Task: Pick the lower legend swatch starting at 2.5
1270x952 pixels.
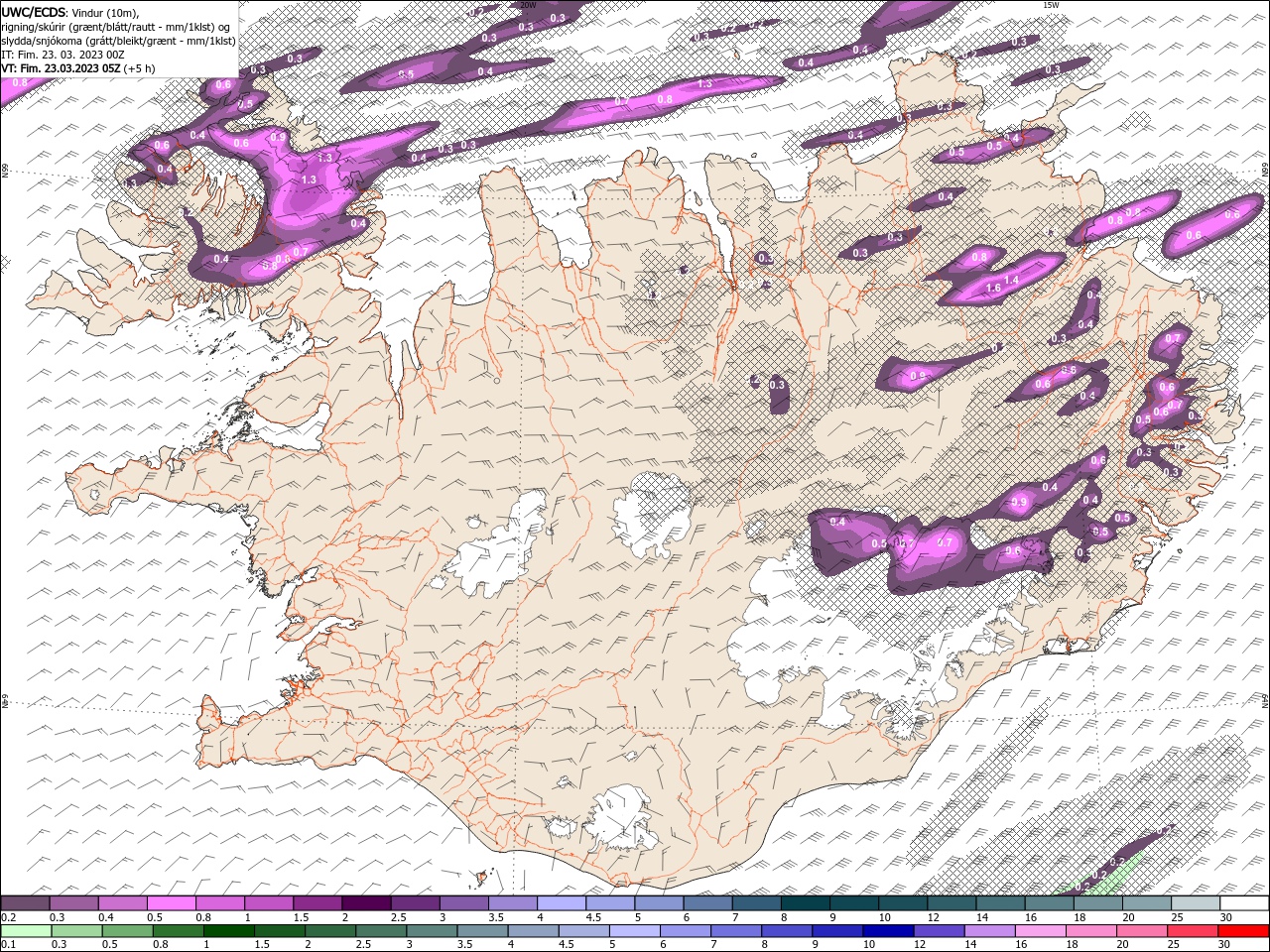Action: (x=380, y=931)
